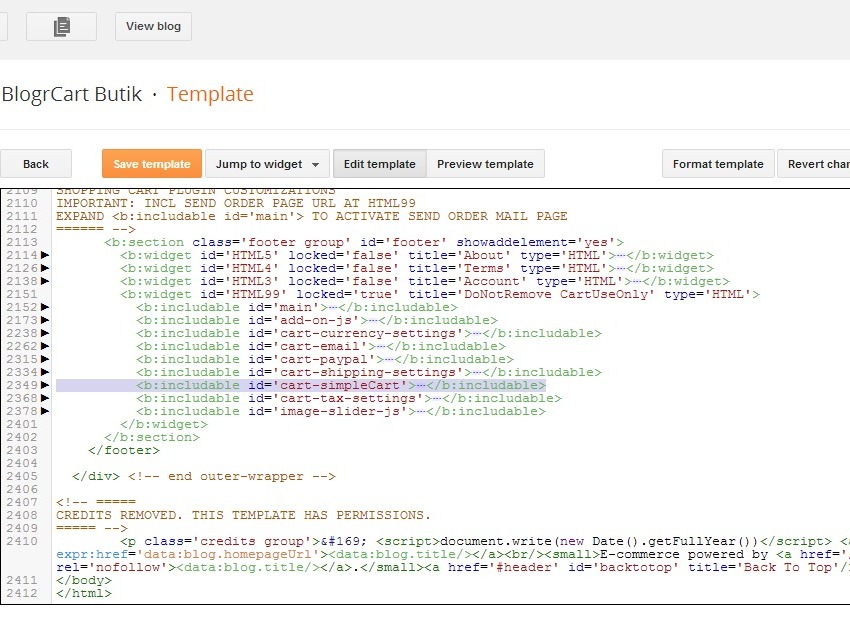Click the folded marker in add-on-js line
Viewport: 850px width, 626px height.
pyautogui.click(x=373, y=320)
